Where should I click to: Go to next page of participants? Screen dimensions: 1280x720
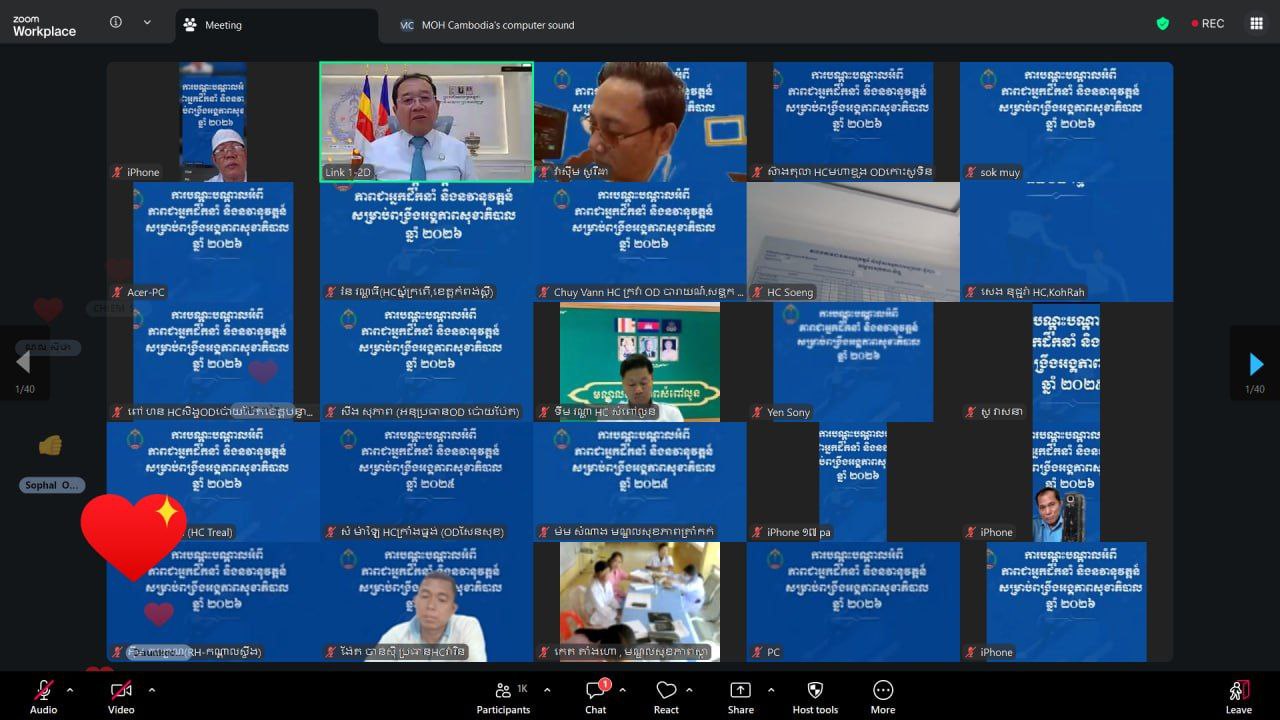(x=1256, y=365)
